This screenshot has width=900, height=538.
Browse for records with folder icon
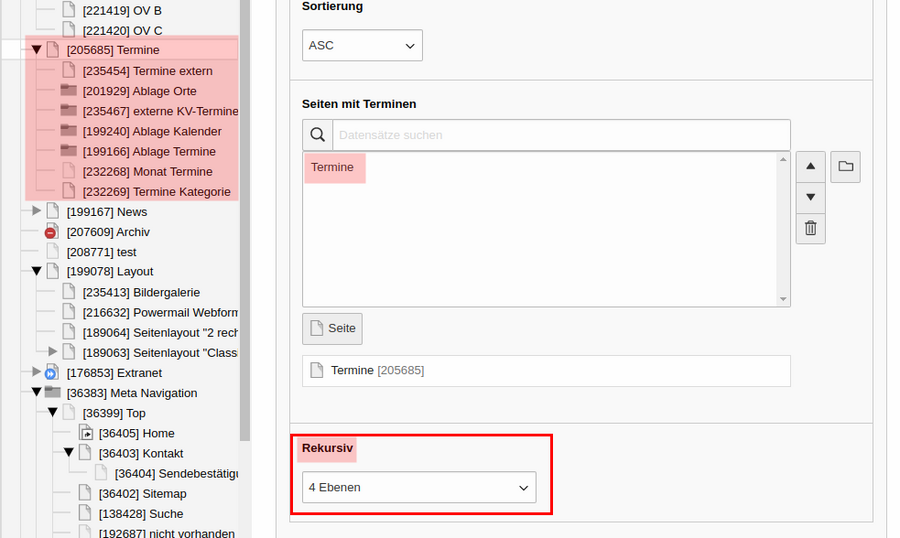[845, 167]
